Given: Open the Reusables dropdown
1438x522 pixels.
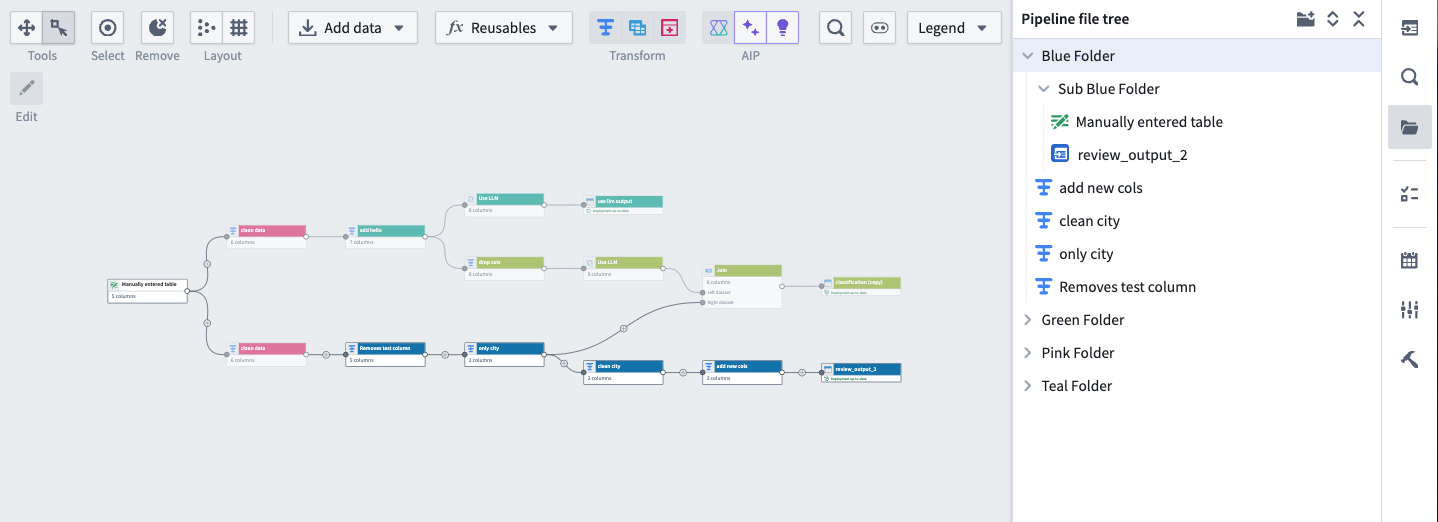Looking at the screenshot, I should tap(504, 28).
